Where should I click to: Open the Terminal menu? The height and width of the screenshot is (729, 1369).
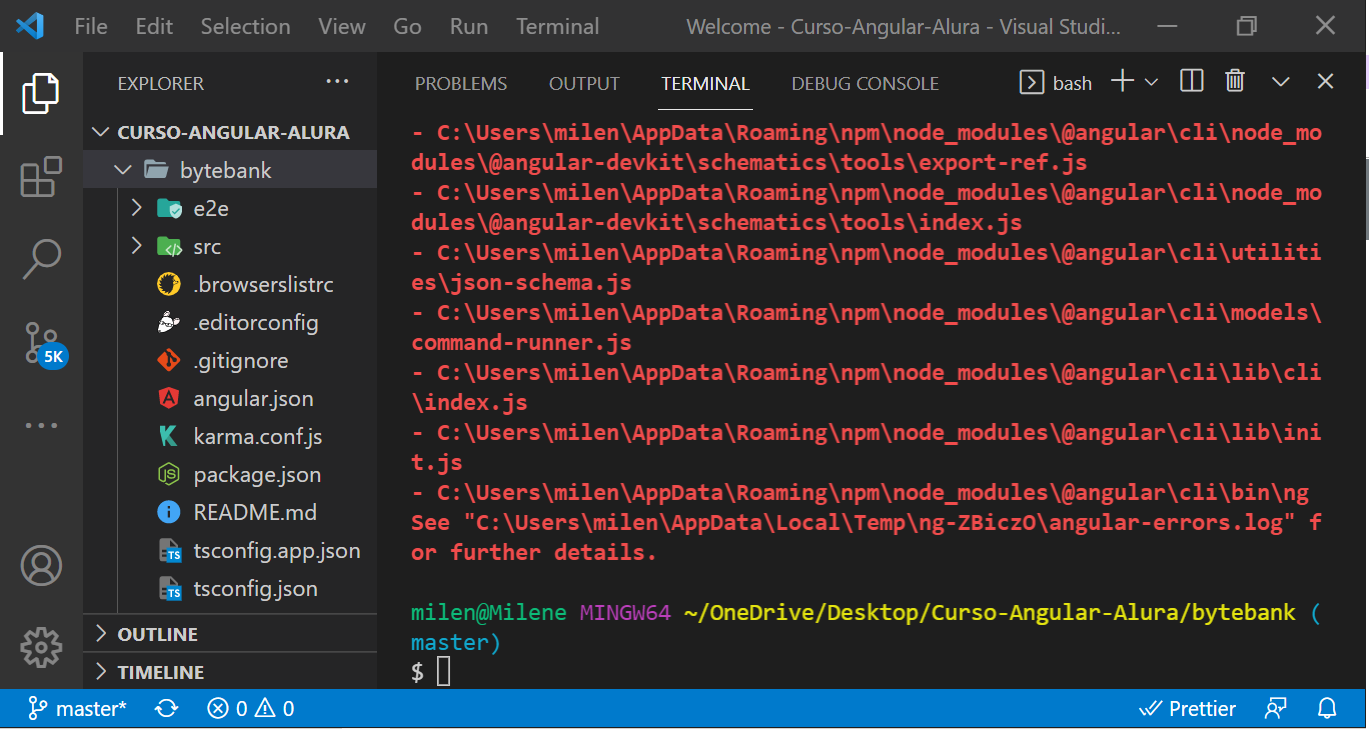tap(558, 26)
